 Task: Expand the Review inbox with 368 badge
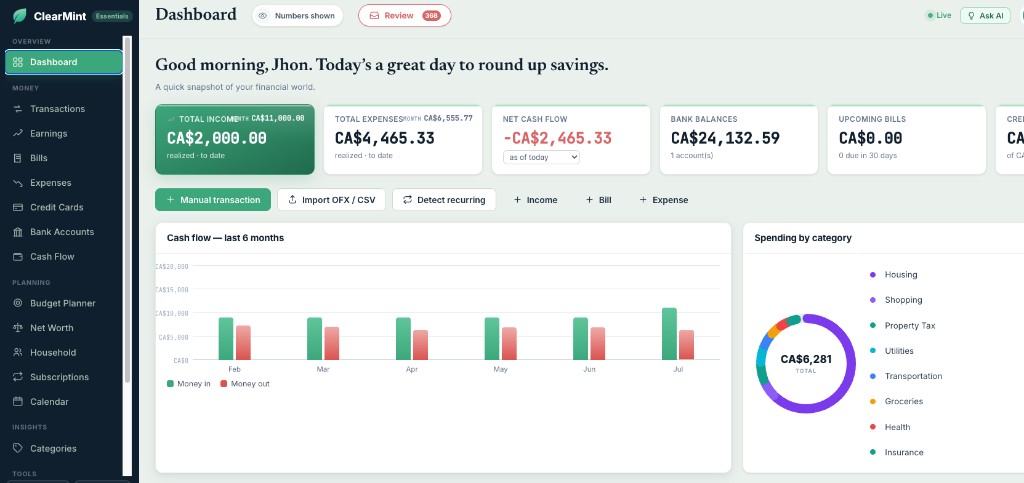tap(404, 16)
